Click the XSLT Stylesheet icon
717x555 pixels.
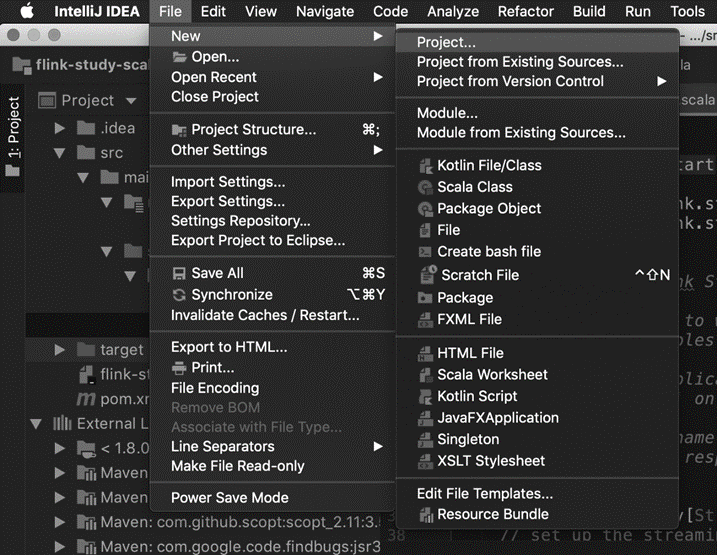[426, 460]
